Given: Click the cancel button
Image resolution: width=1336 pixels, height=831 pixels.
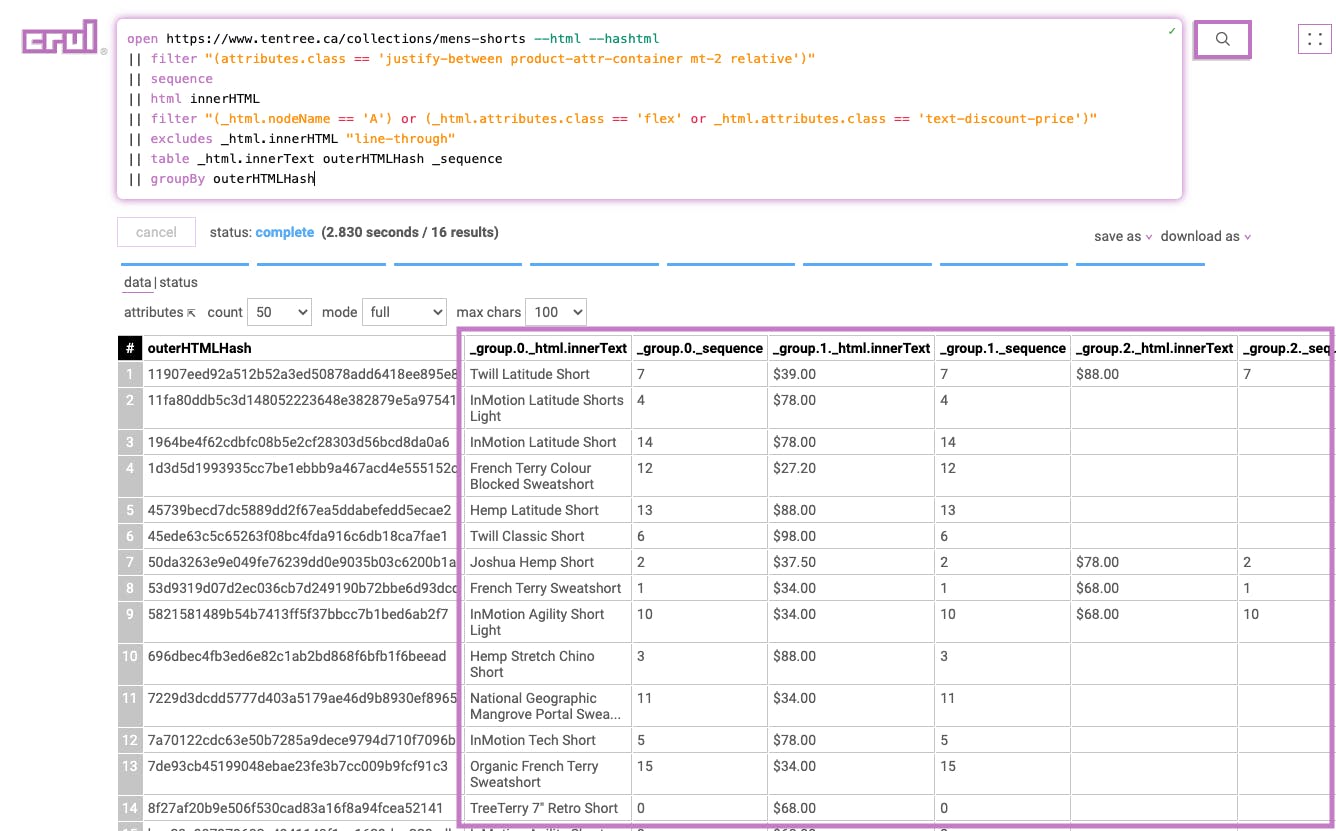Looking at the screenshot, I should pyautogui.click(x=156, y=232).
